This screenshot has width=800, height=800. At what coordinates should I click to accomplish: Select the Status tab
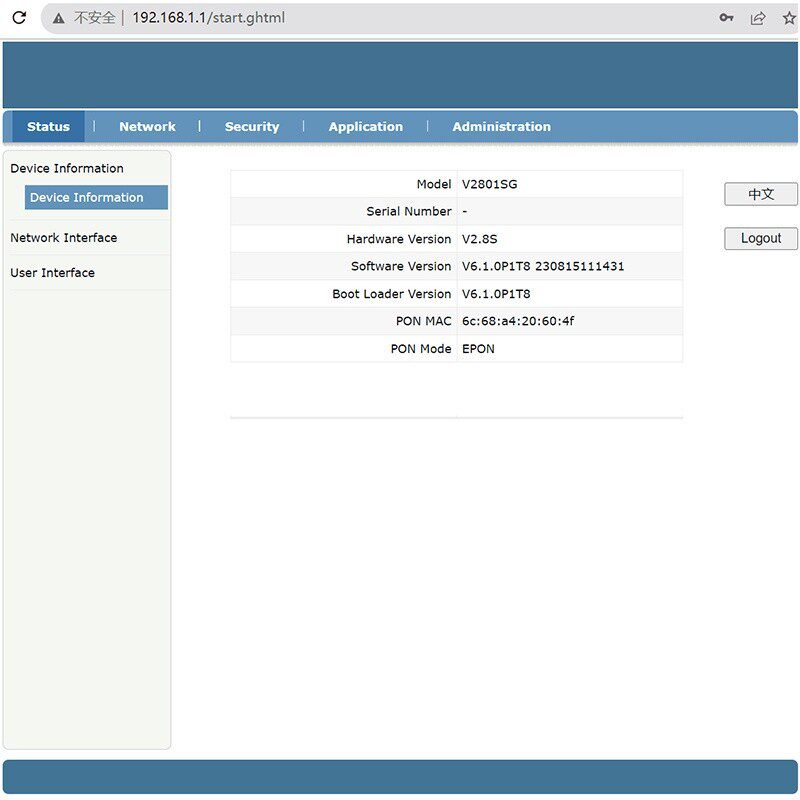[x=47, y=126]
